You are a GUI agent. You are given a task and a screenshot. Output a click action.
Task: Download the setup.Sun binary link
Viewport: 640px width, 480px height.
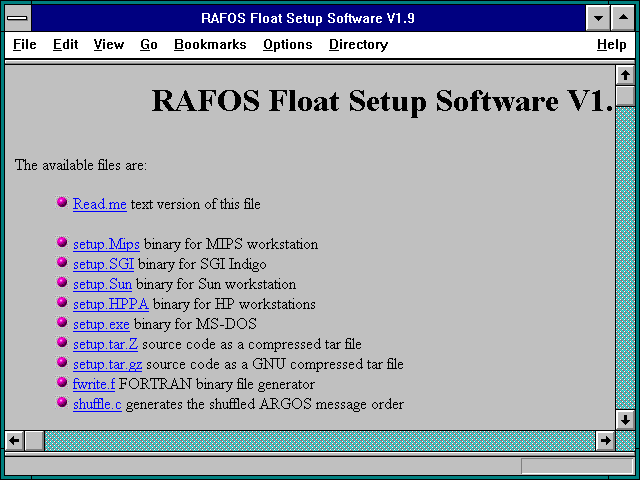(x=102, y=284)
